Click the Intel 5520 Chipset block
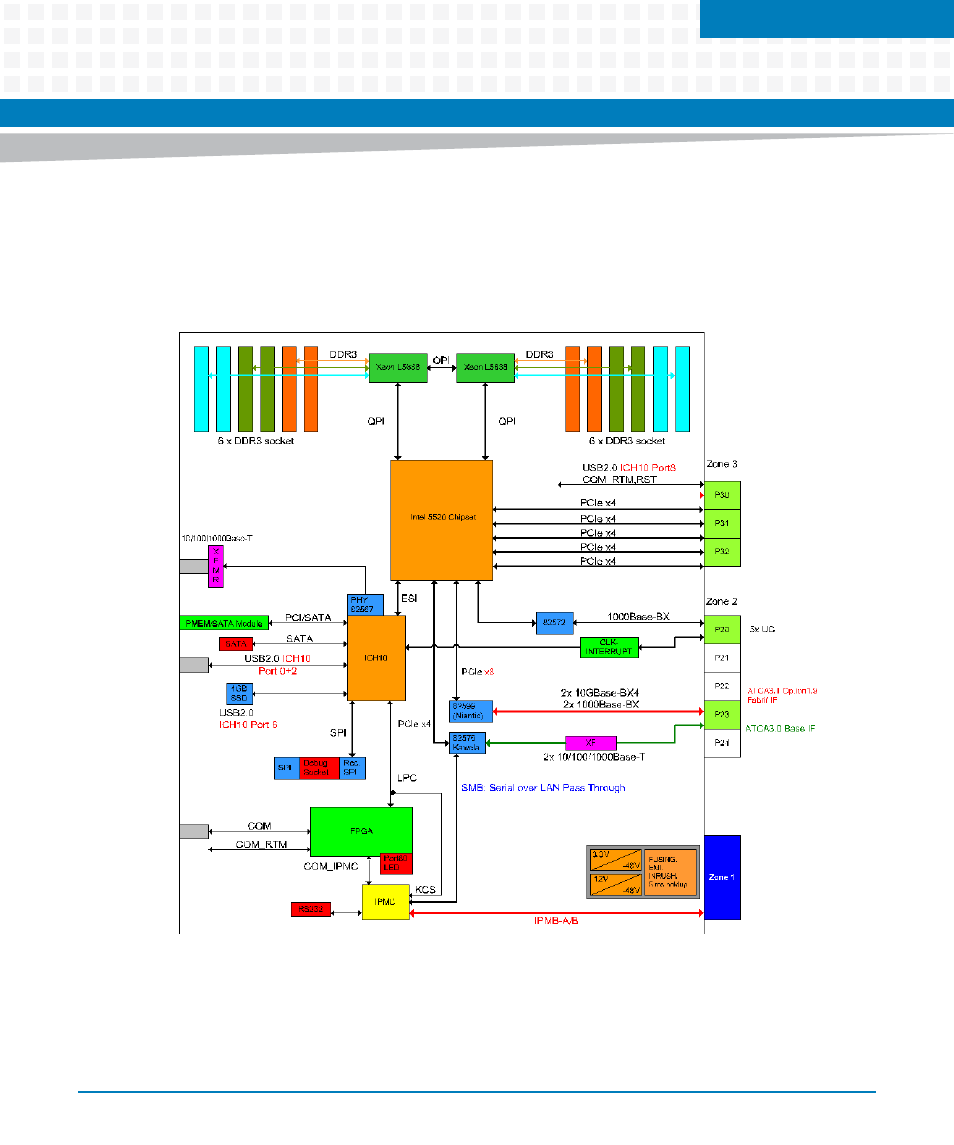 point(441,520)
